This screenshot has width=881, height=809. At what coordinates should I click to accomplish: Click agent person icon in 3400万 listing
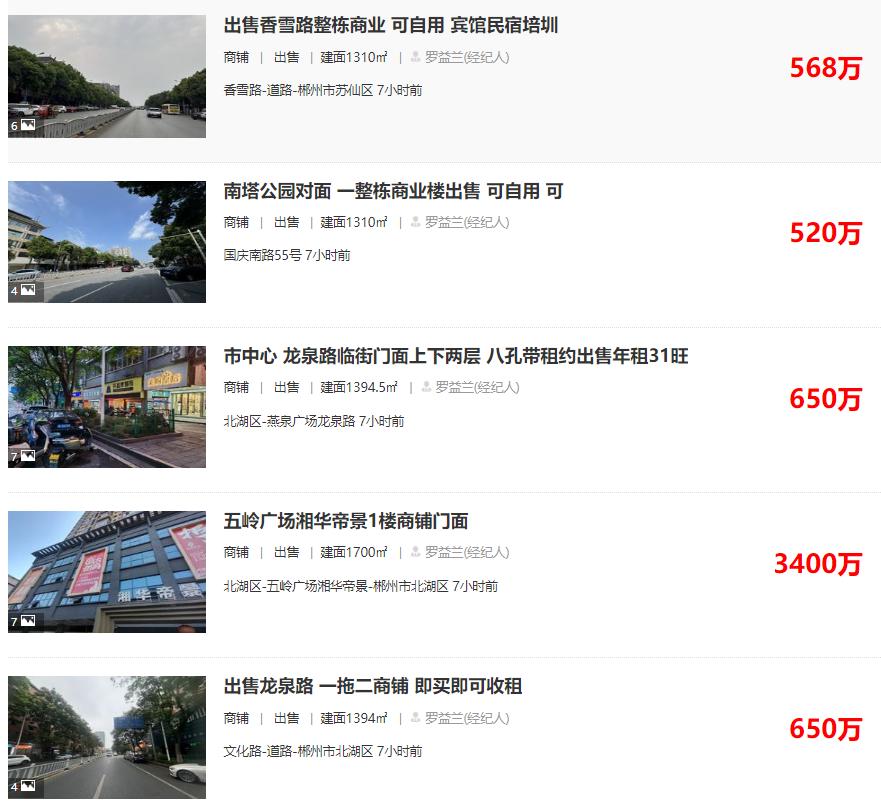pos(415,552)
